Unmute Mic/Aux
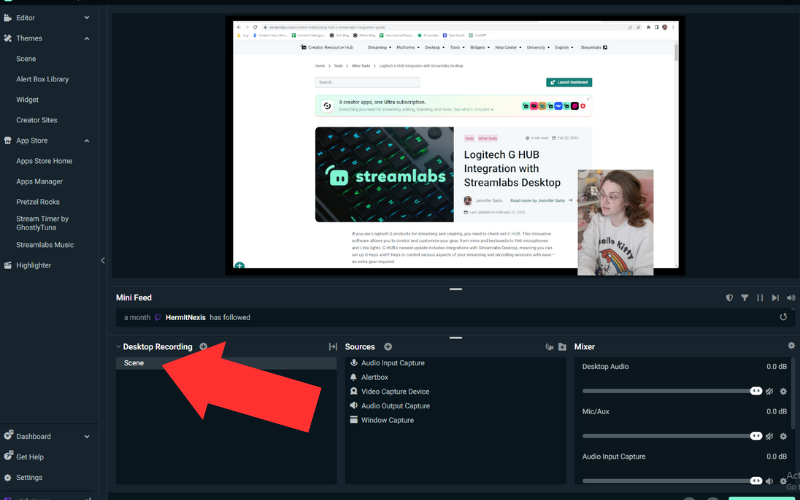 click(x=769, y=436)
